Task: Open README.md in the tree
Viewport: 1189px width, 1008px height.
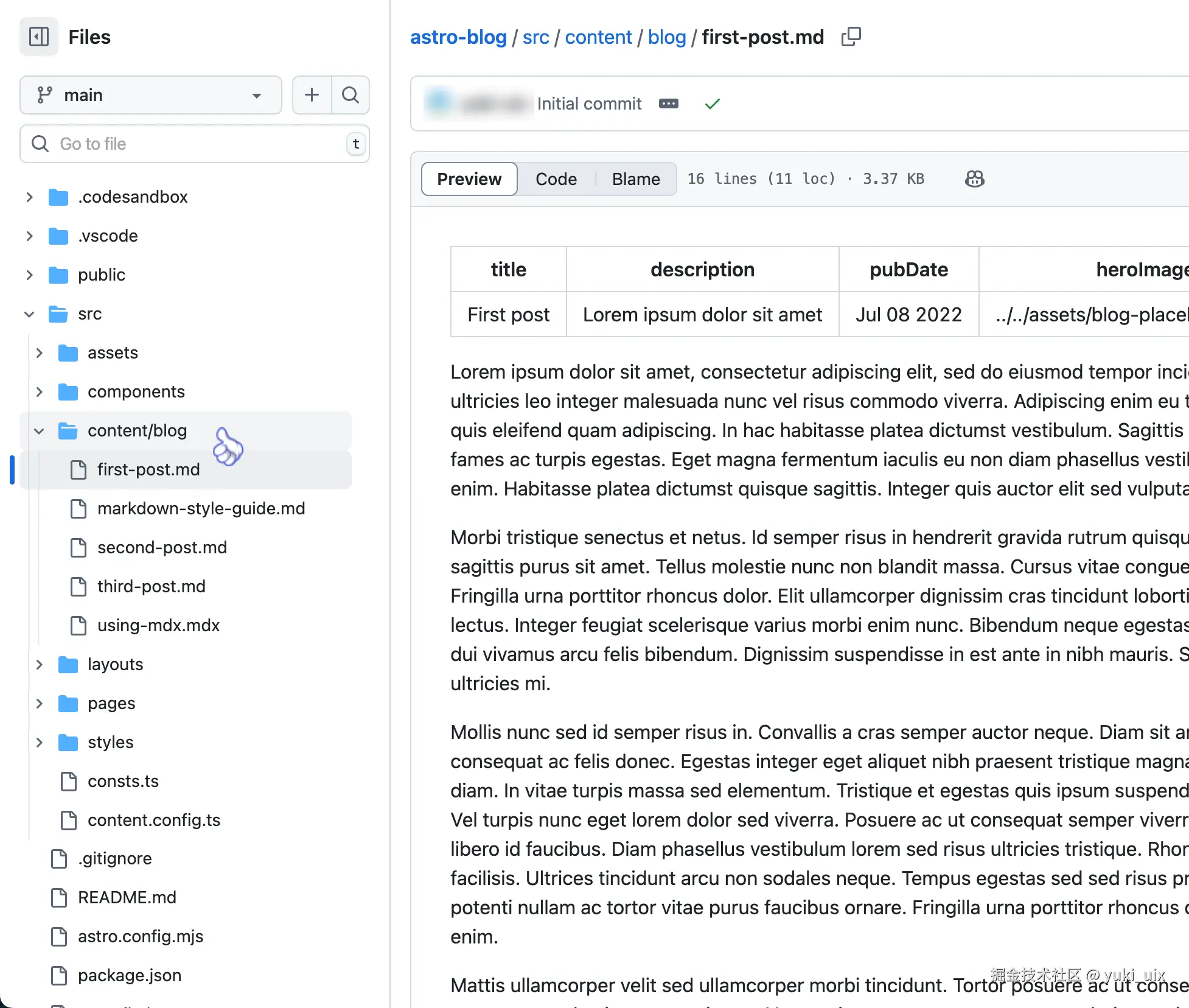Action: (127, 898)
